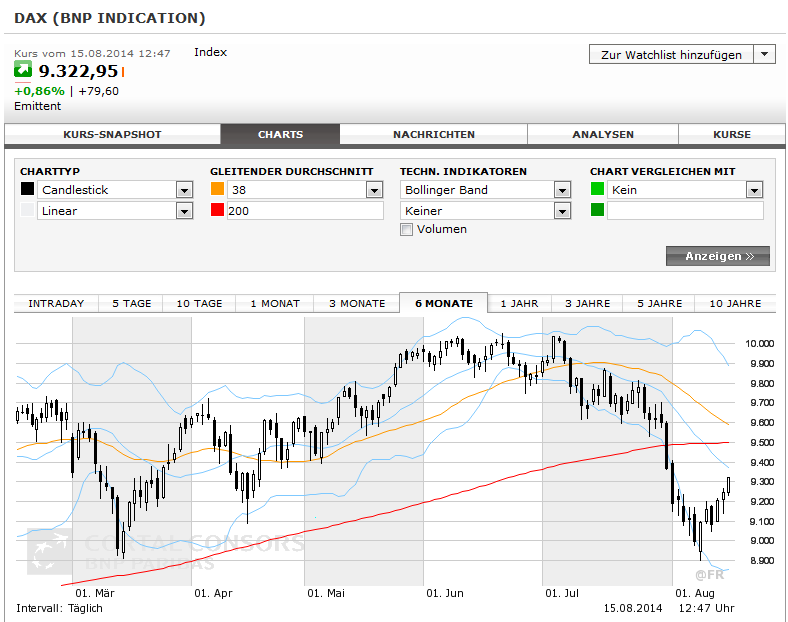Screen dimensions: 788x622
Task: Add DAX to the watchlist
Action: (x=671, y=54)
